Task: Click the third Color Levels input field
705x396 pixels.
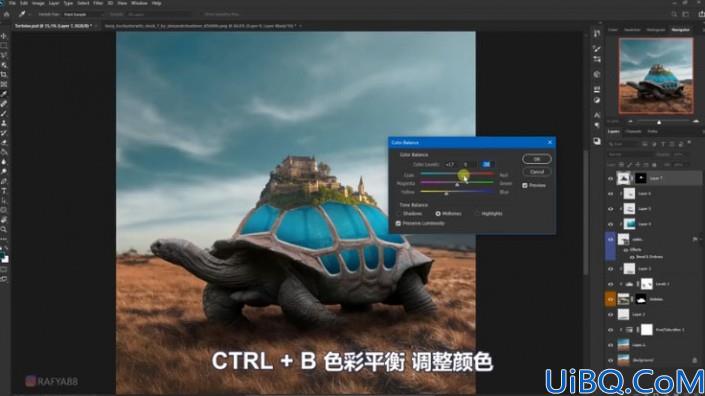Action: tap(486, 165)
